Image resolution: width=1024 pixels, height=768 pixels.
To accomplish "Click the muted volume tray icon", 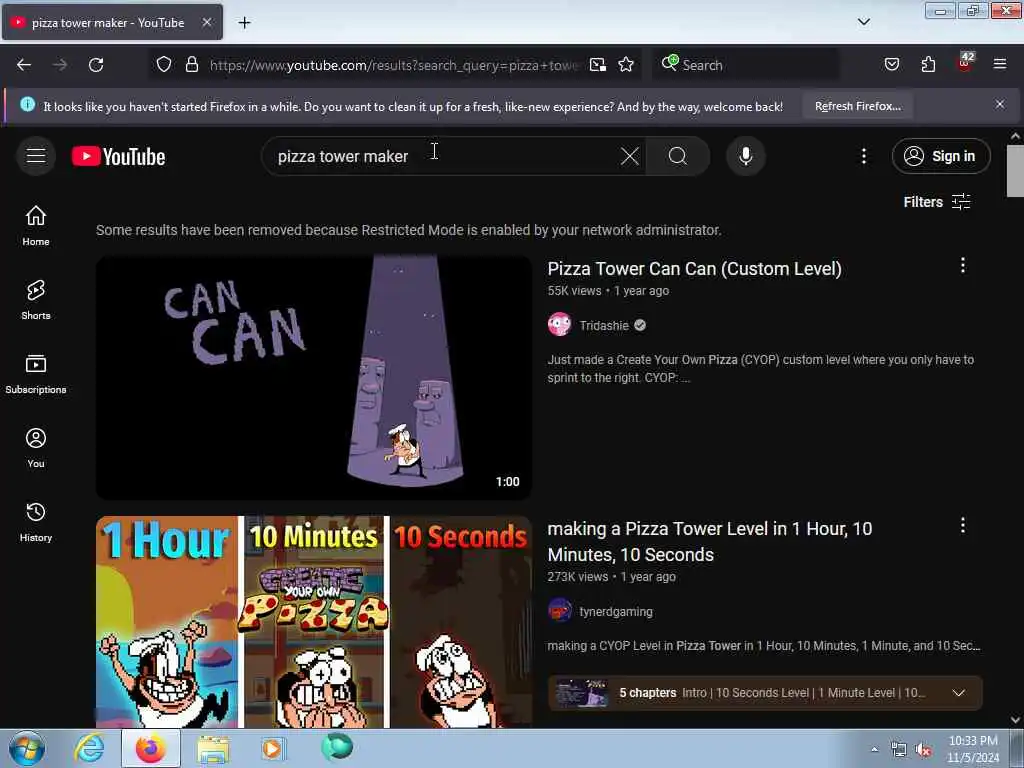I will (923, 750).
